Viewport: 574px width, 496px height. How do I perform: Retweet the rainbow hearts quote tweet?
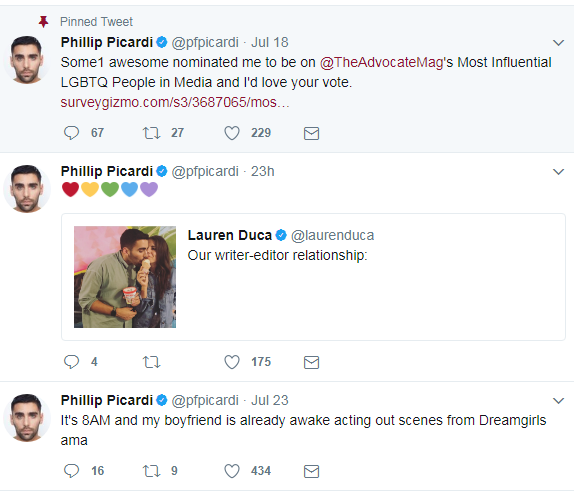151,362
